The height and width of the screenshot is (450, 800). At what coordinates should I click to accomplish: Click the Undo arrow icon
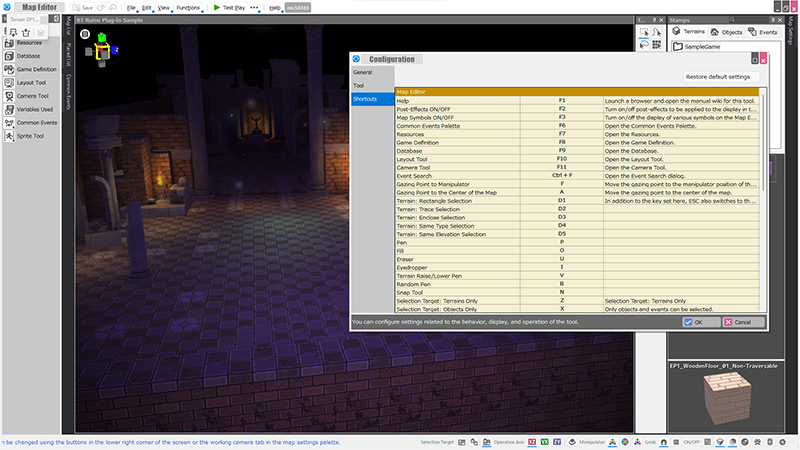coord(101,8)
